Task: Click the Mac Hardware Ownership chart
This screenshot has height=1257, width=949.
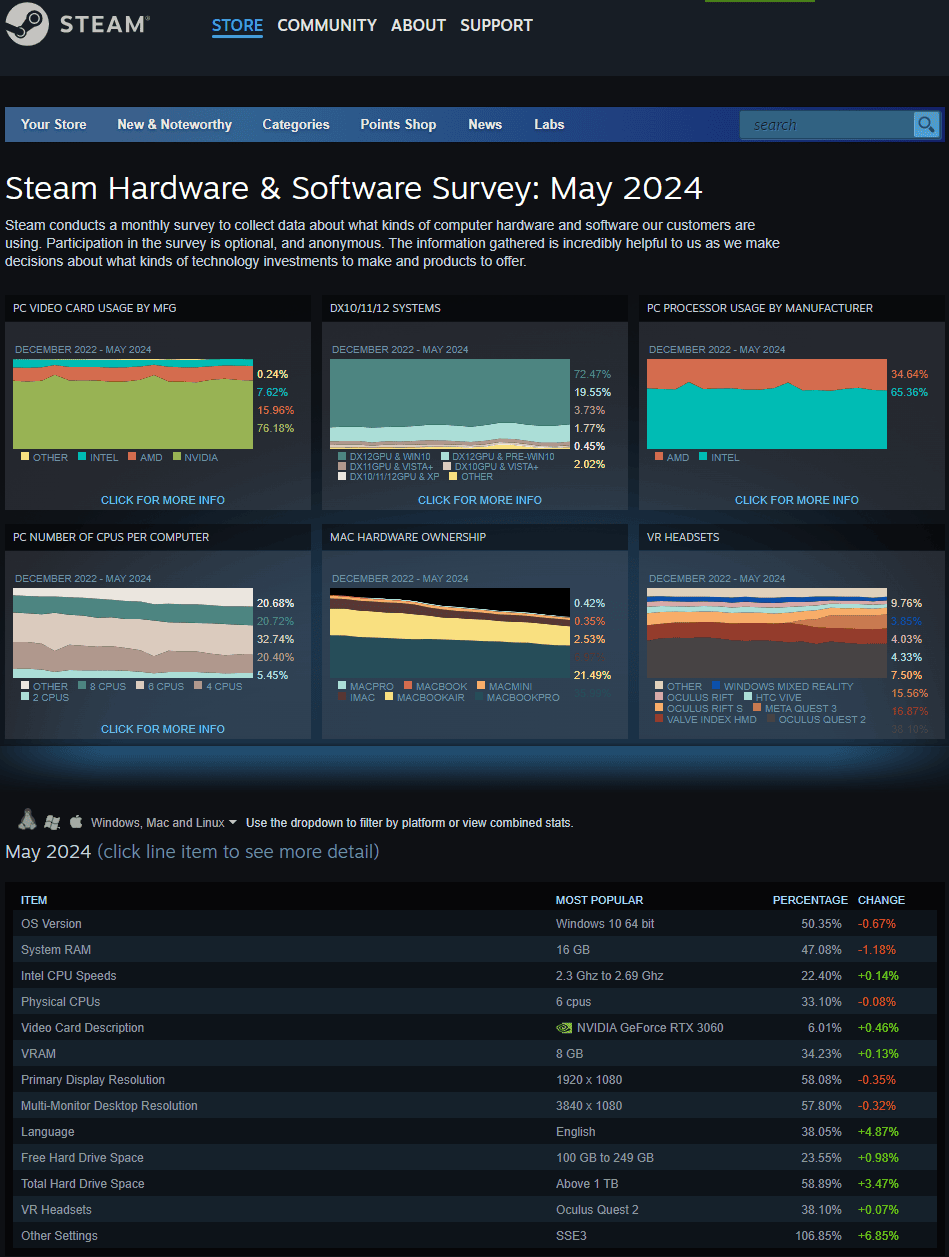Action: (x=451, y=633)
